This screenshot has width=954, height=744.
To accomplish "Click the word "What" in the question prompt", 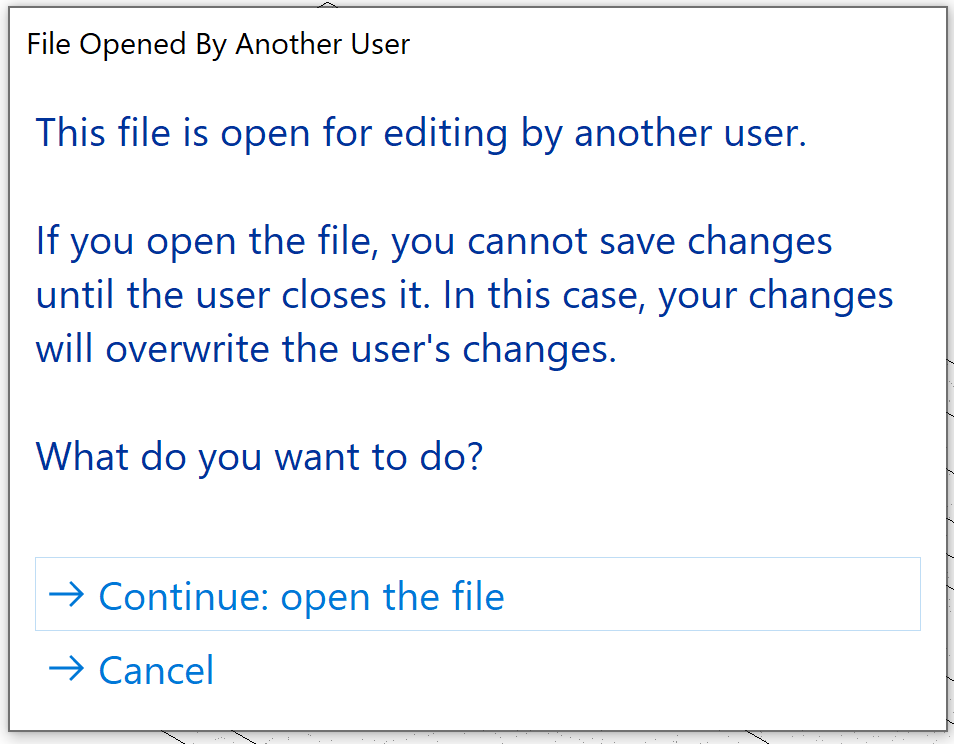I will click(x=83, y=457).
